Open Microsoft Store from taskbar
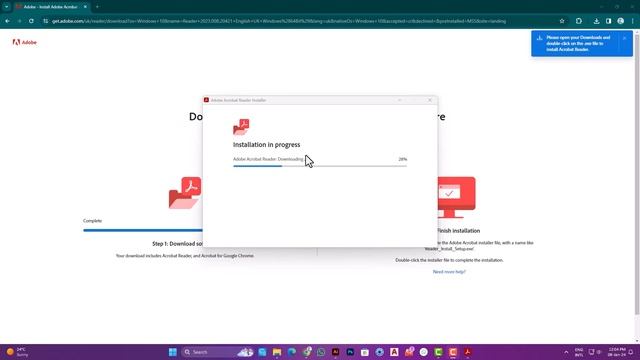Screen dimensions: 640x360 pyautogui.click(x=365, y=352)
